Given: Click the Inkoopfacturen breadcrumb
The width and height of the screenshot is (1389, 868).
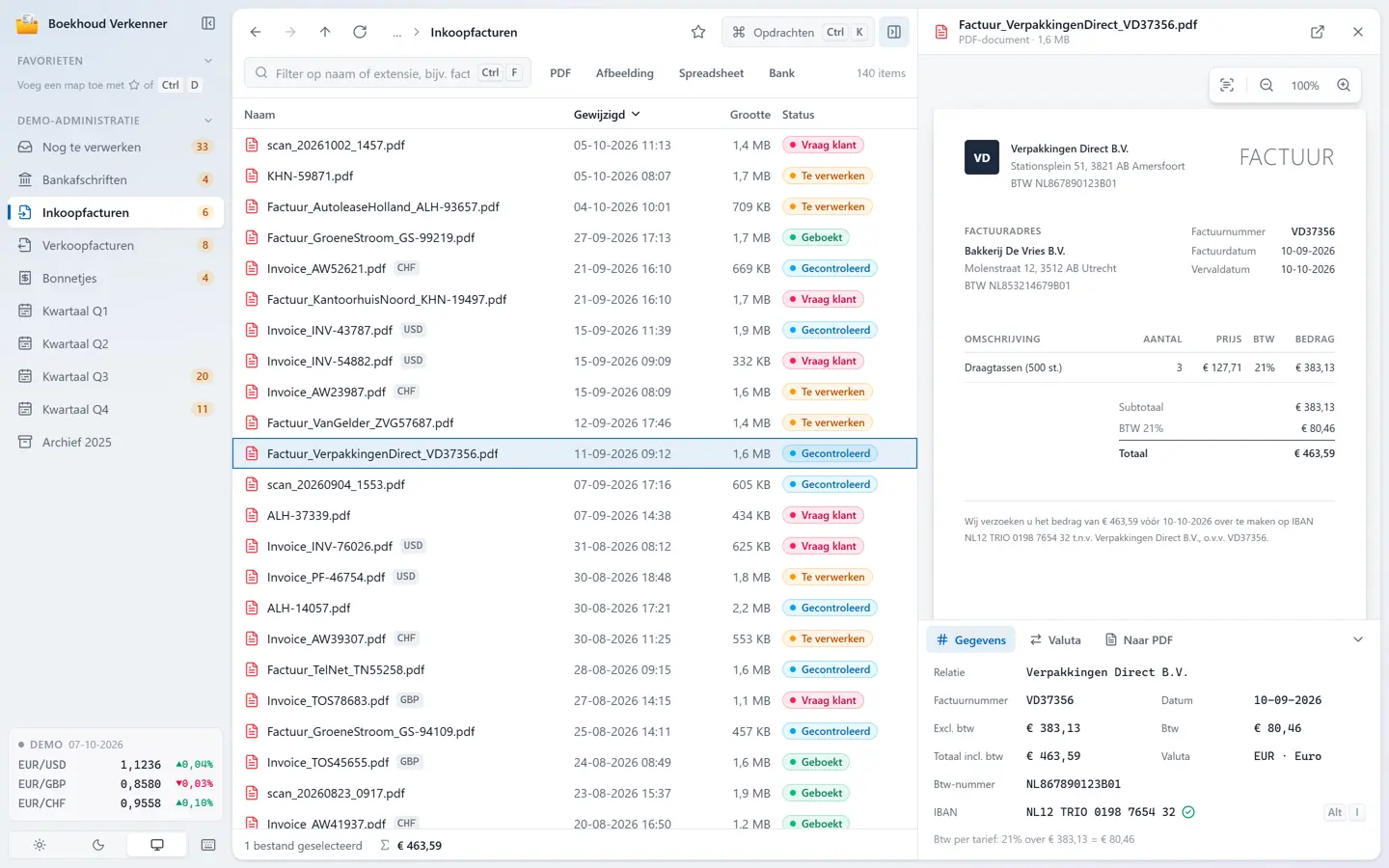Looking at the screenshot, I should point(474,33).
